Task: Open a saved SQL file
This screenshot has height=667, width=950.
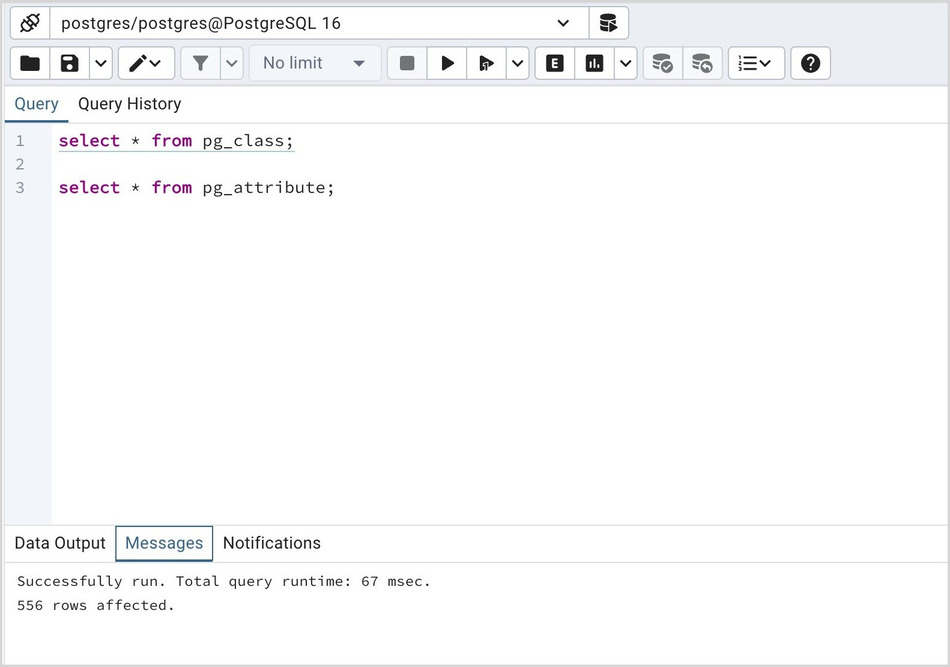Action: 29,63
